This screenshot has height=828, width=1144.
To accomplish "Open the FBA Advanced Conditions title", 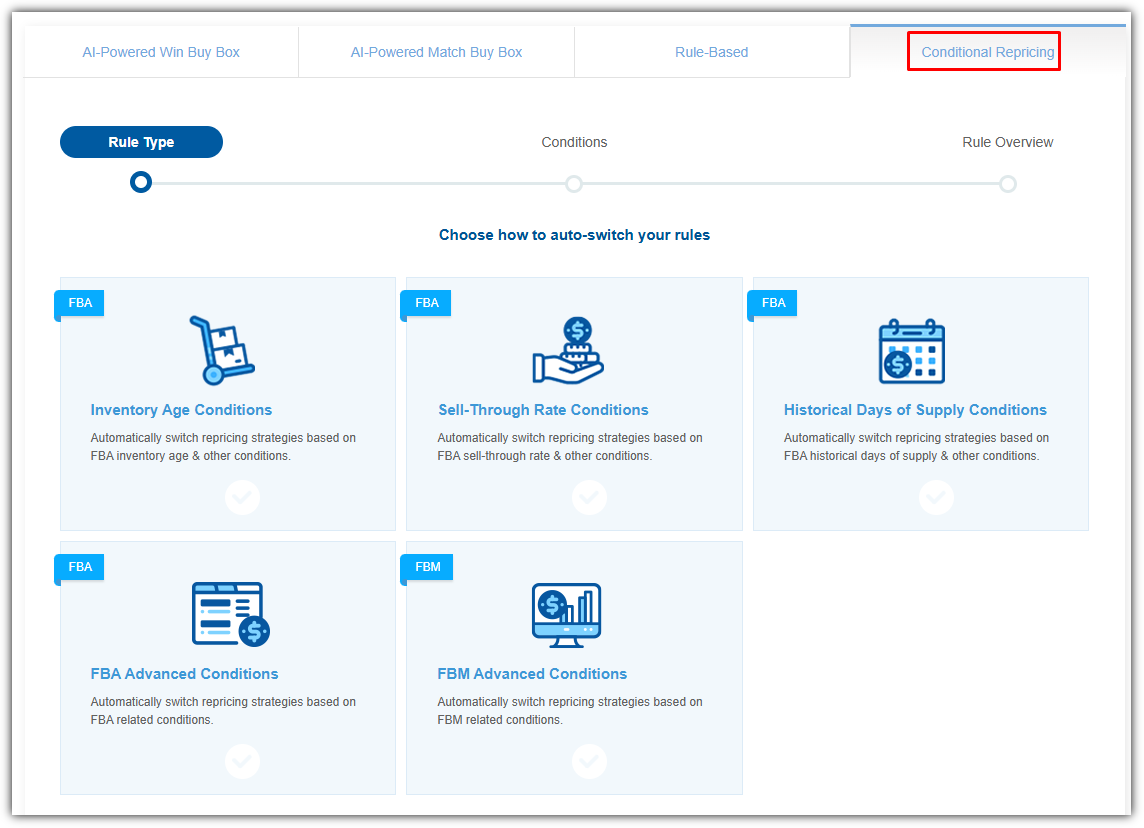I will tap(185, 674).
